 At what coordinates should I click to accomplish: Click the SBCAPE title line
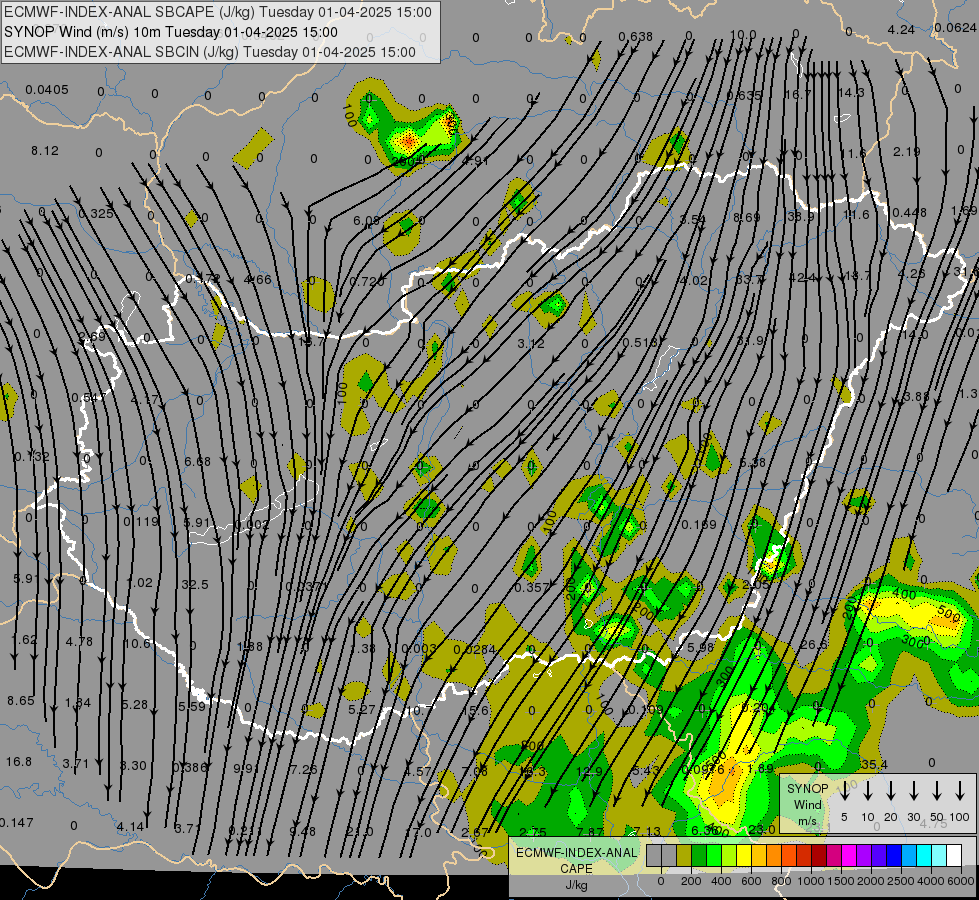[x=218, y=12]
